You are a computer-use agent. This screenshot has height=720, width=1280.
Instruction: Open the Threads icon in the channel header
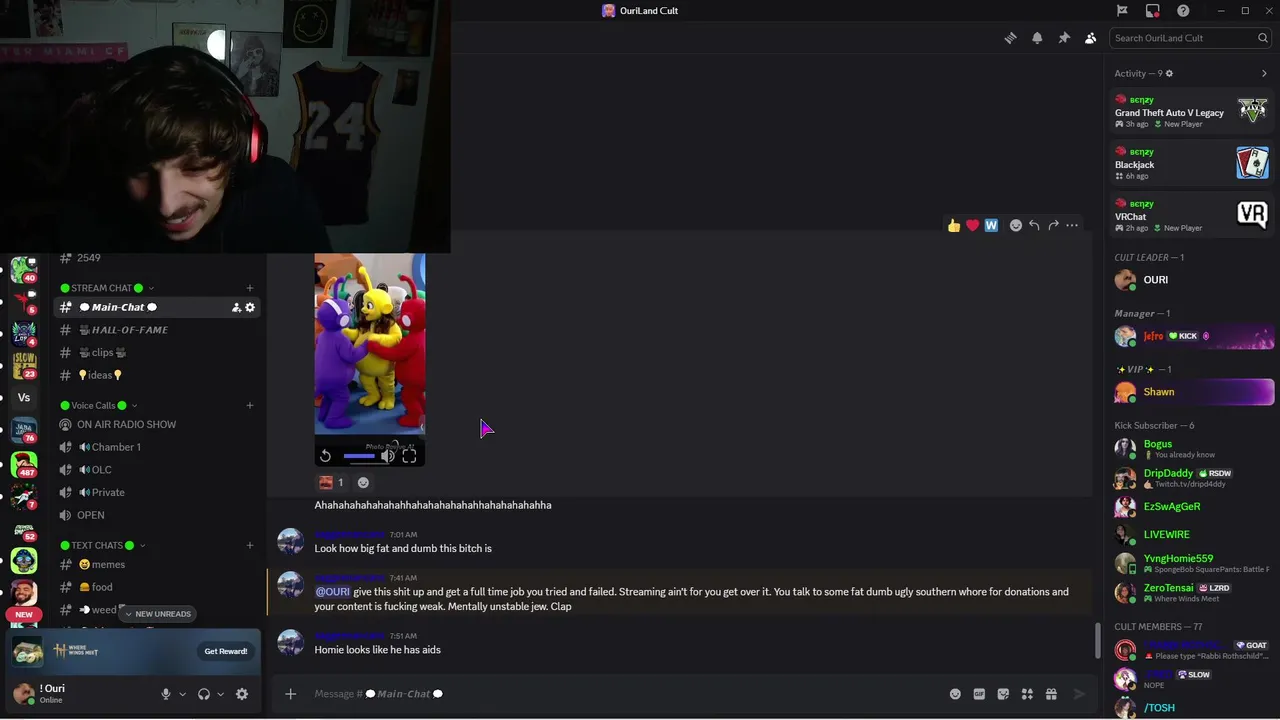pyautogui.click(x=1011, y=38)
